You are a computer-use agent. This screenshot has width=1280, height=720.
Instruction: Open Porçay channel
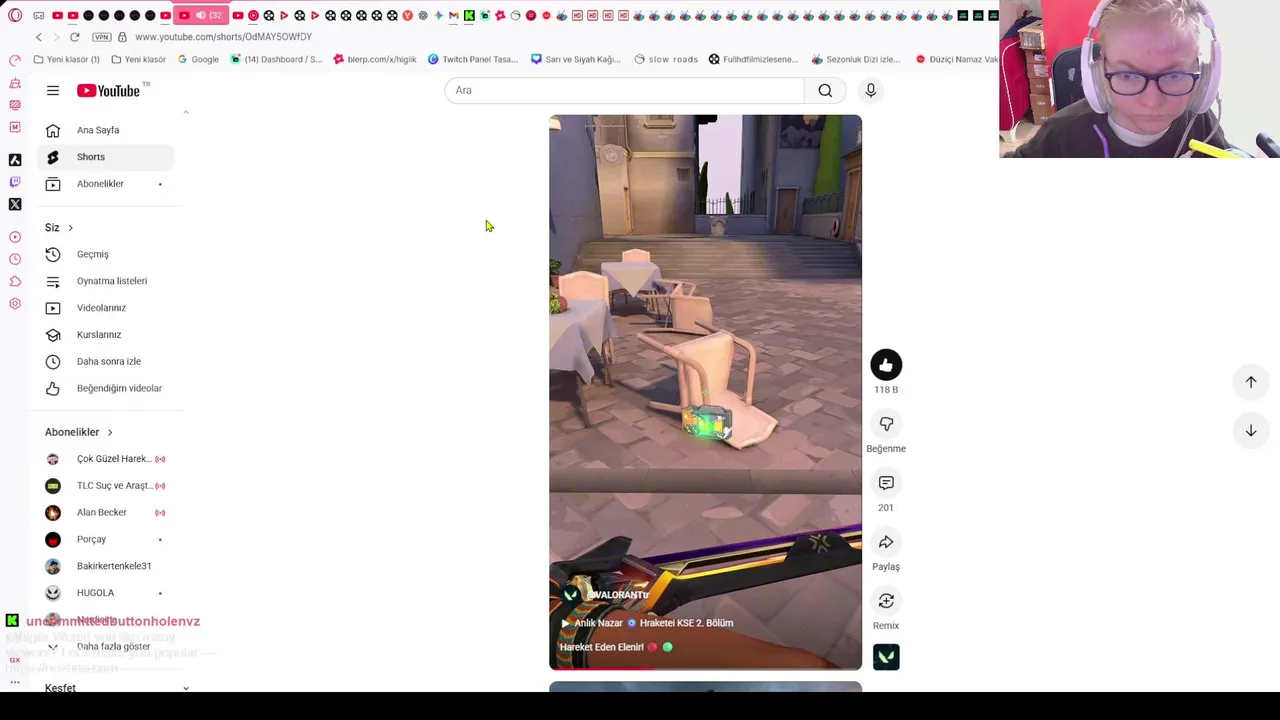pos(105,539)
